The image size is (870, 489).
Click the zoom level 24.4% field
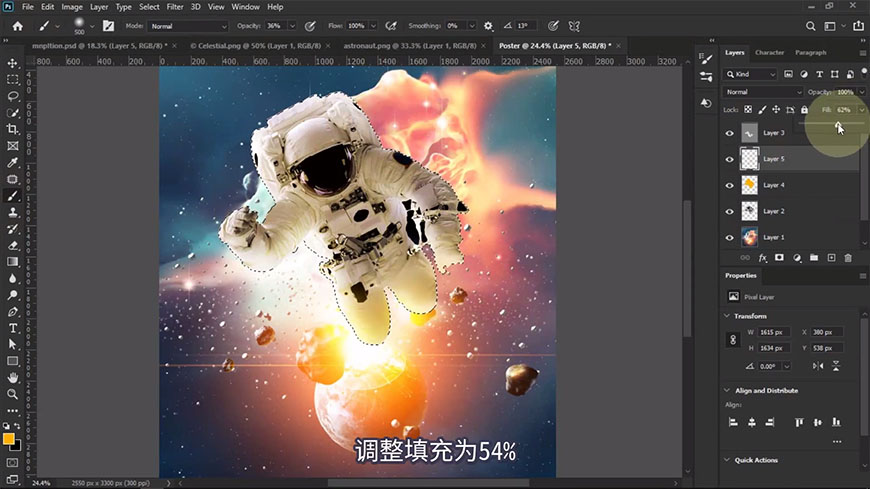pyautogui.click(x=41, y=483)
